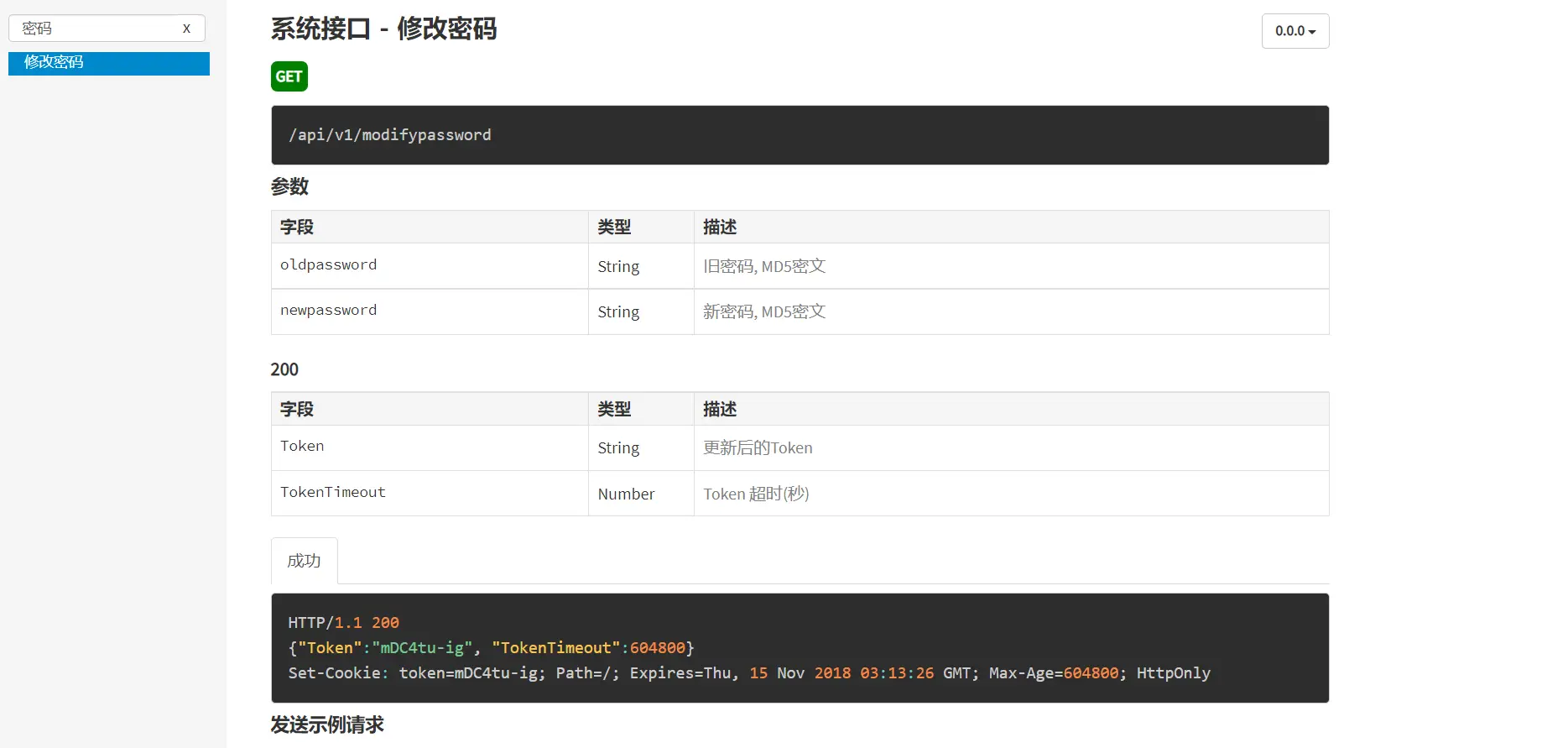The image size is (1568, 748).
Task: Click the 发送示例请求 section heading
Action: pos(327,724)
